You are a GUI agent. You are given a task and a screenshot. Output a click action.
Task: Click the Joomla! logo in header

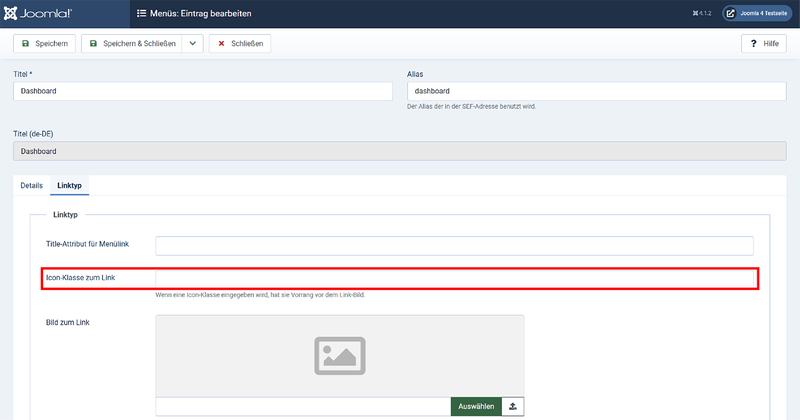click(x=37, y=13)
